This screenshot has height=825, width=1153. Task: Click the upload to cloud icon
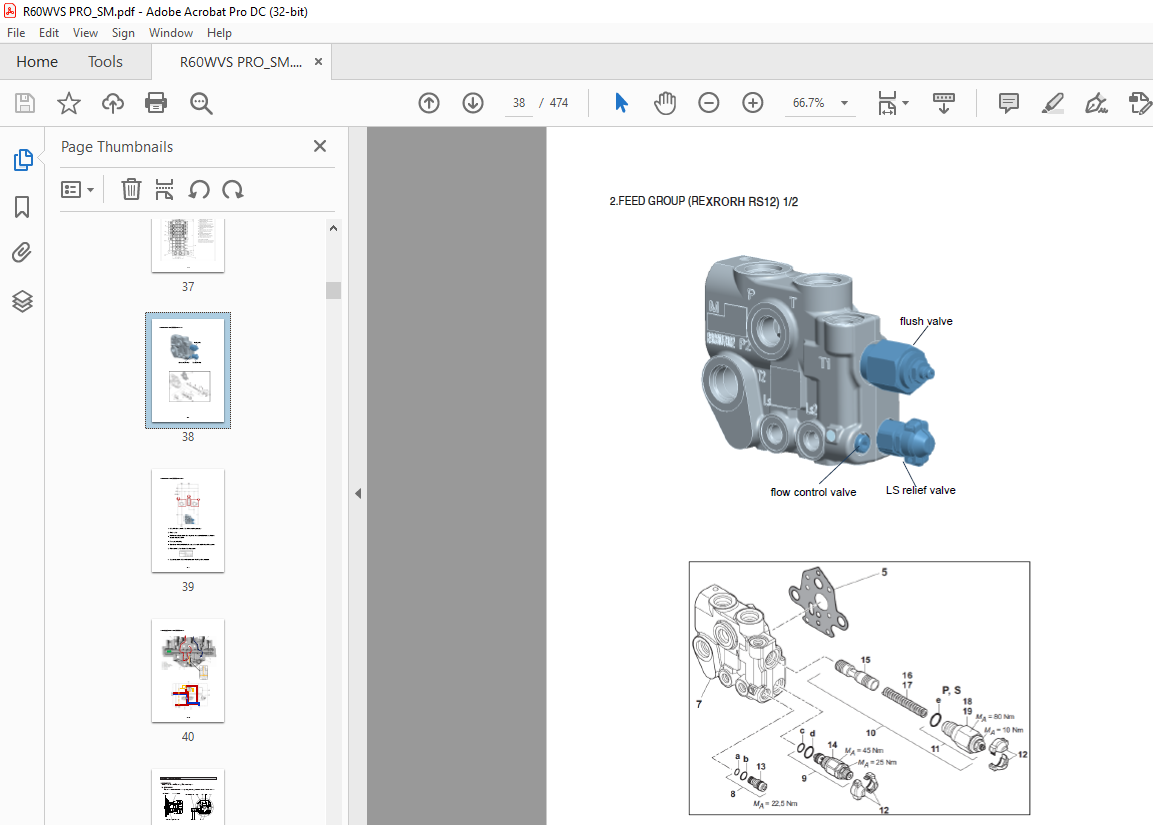[113, 103]
